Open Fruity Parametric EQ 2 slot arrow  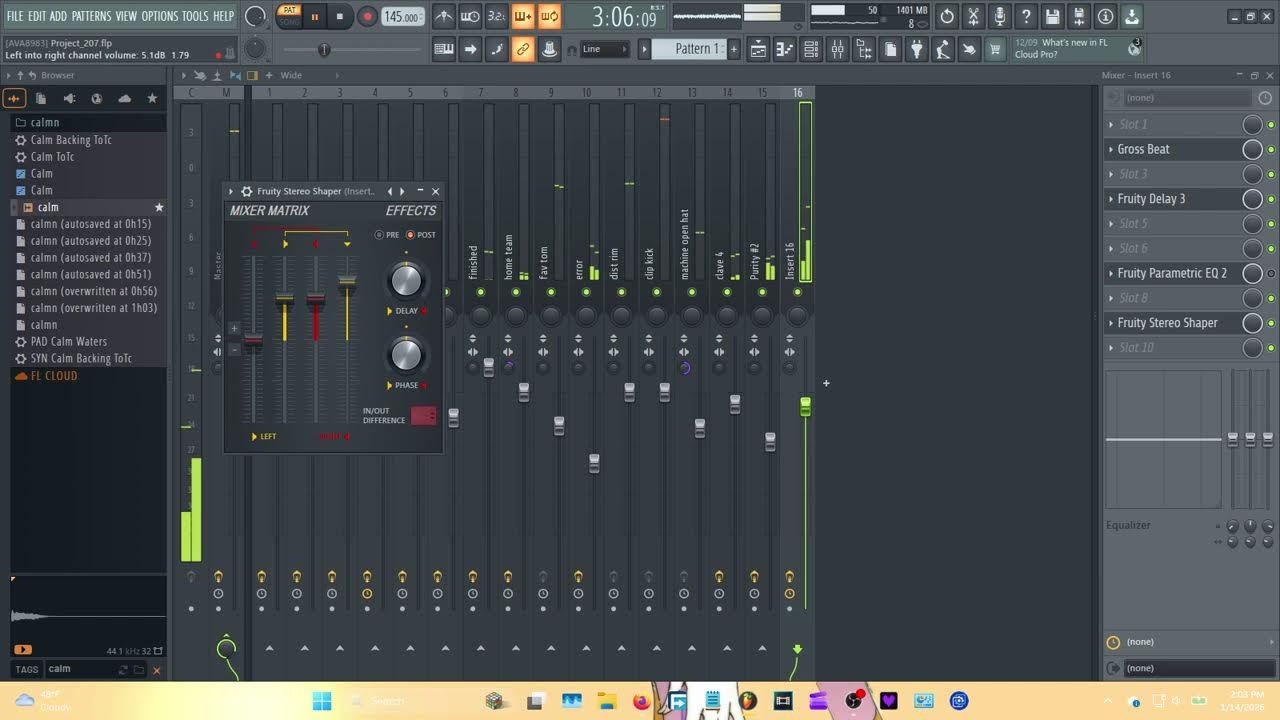click(x=1110, y=273)
